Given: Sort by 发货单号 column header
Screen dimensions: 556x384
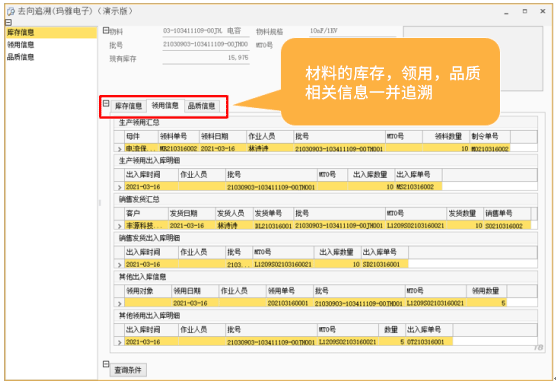Looking at the screenshot, I should (x=273, y=213).
